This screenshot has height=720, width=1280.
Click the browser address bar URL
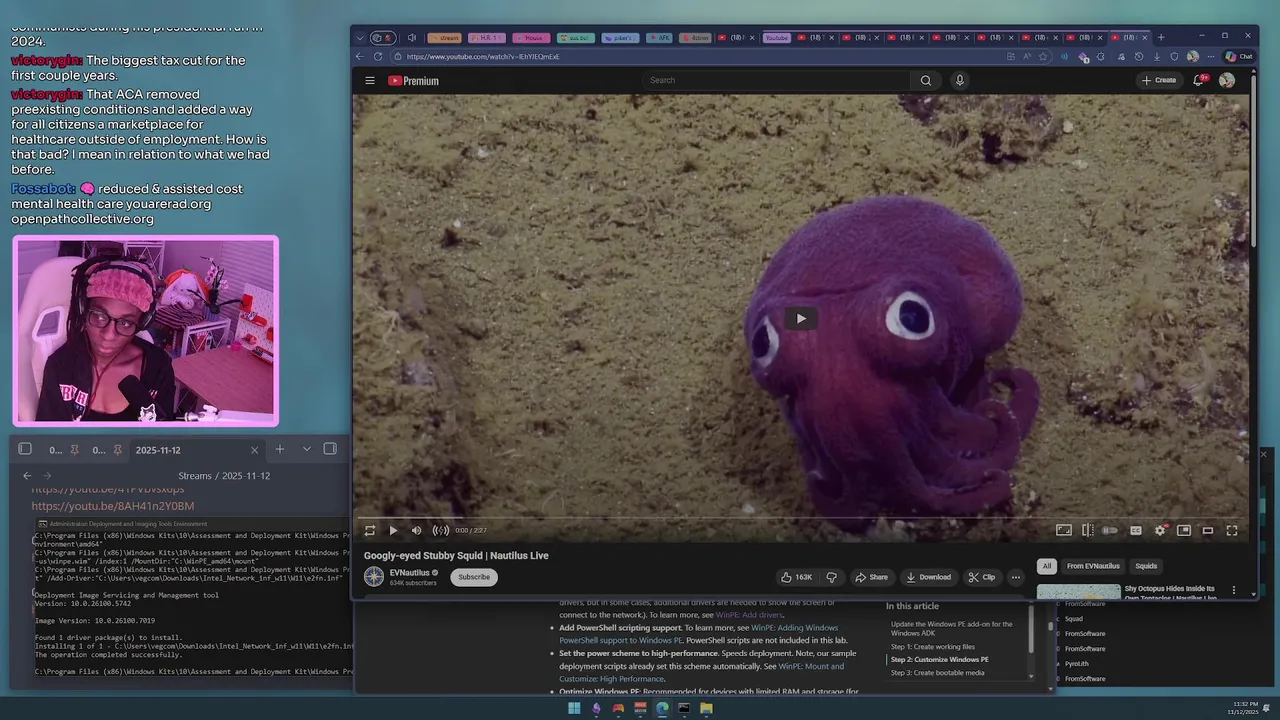pos(483,57)
